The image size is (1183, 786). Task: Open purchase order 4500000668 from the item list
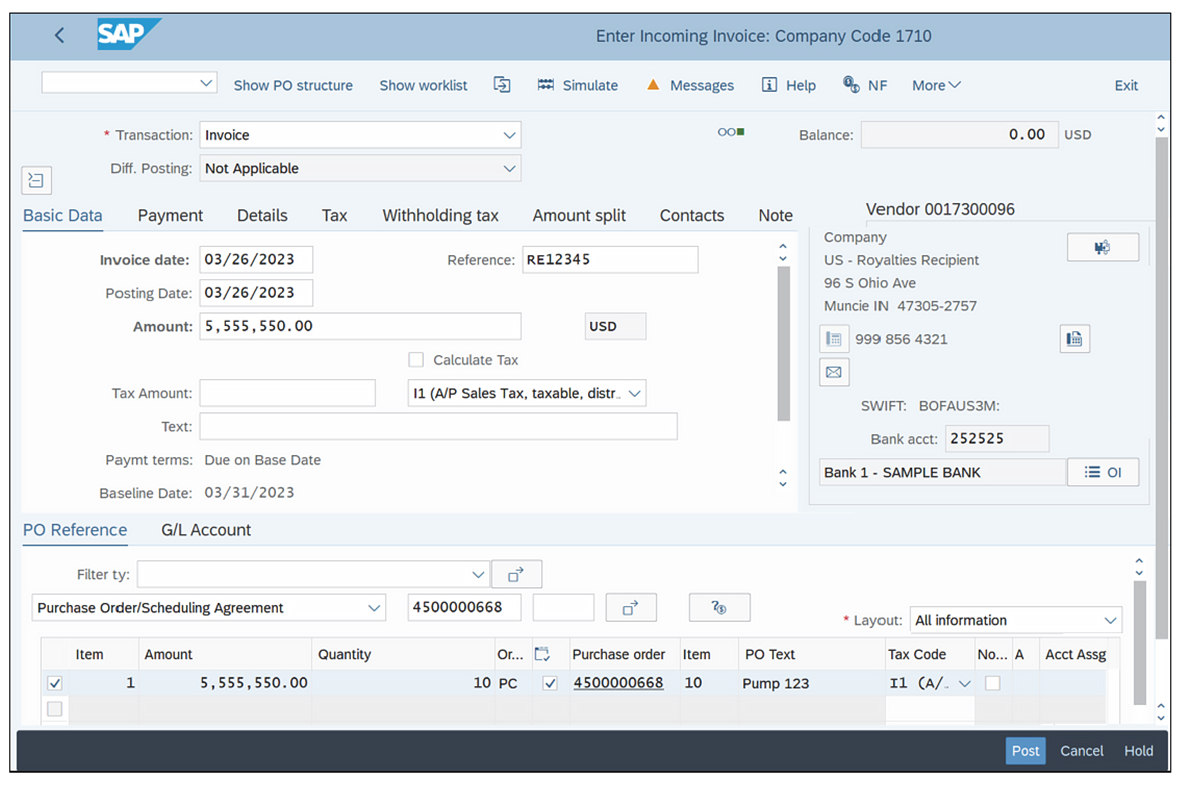pyautogui.click(x=618, y=683)
